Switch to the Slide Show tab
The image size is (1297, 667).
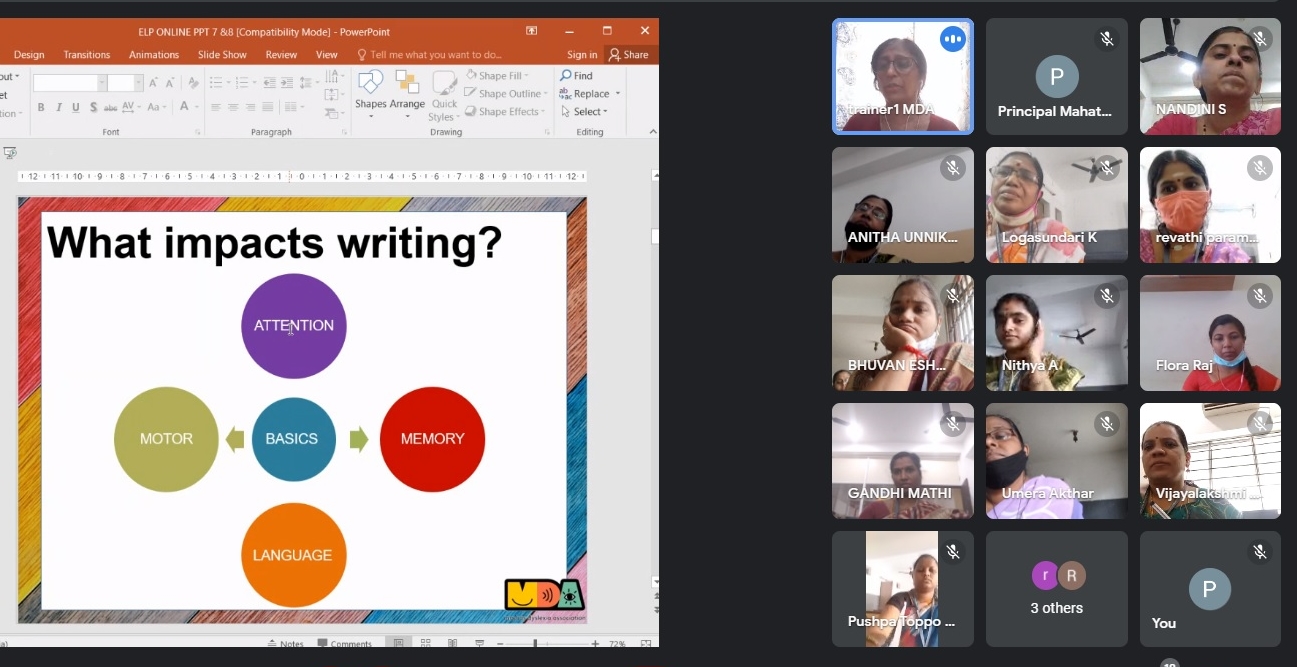[x=222, y=55]
